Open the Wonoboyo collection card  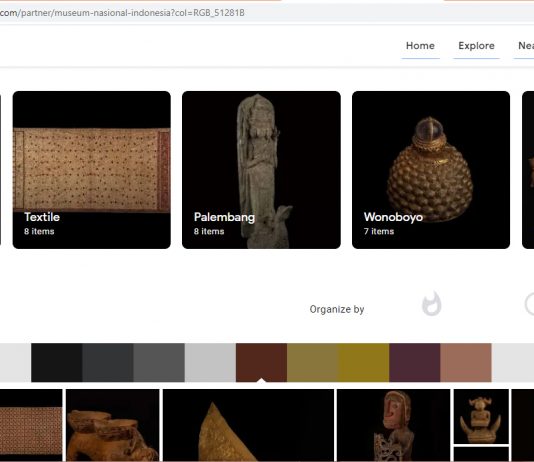coord(431,170)
